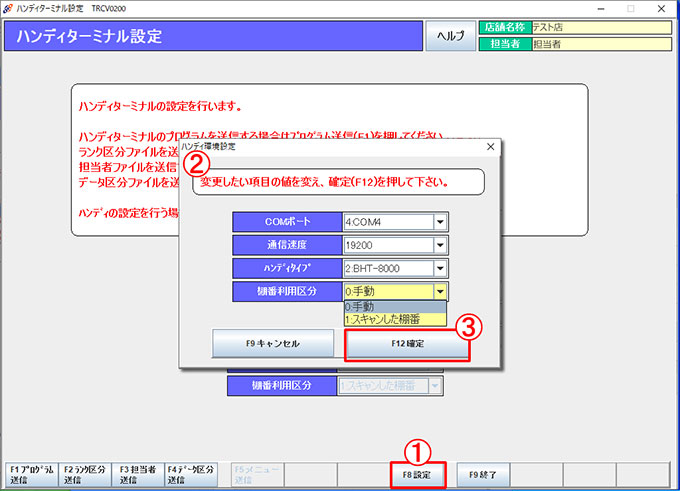Click the 担当者 field in header
680x491 pixels.
pos(602,44)
